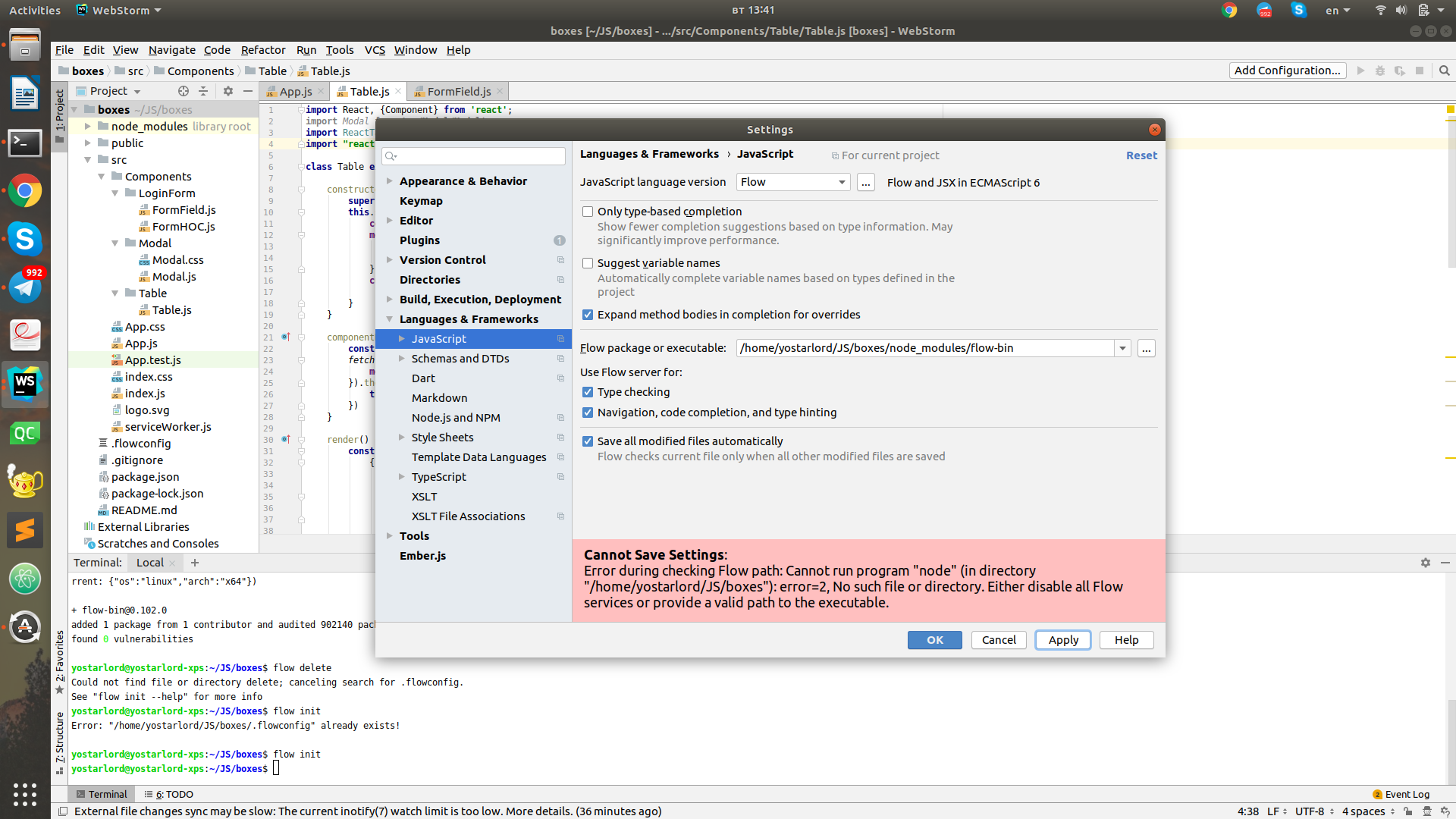Close the Settings dialog with red button

(1155, 130)
